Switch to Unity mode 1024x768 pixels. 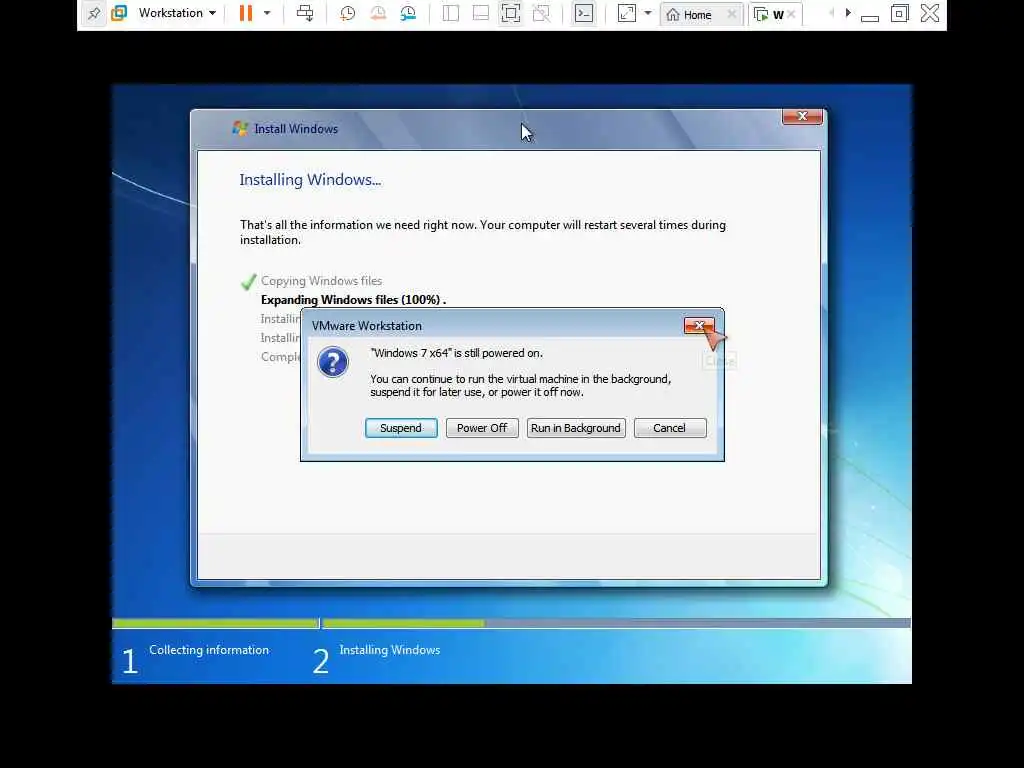pos(541,13)
